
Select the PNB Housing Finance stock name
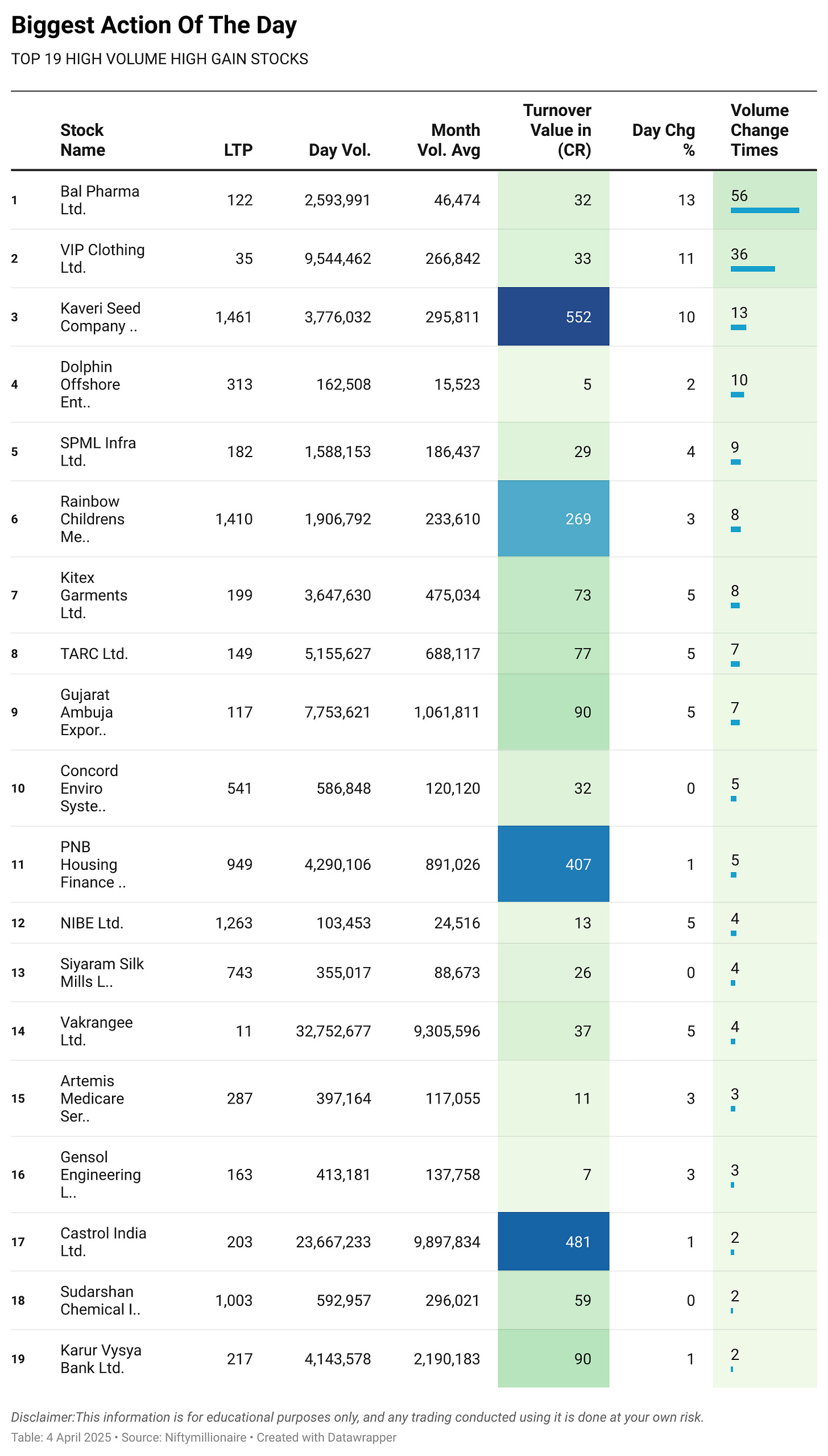tap(93, 865)
